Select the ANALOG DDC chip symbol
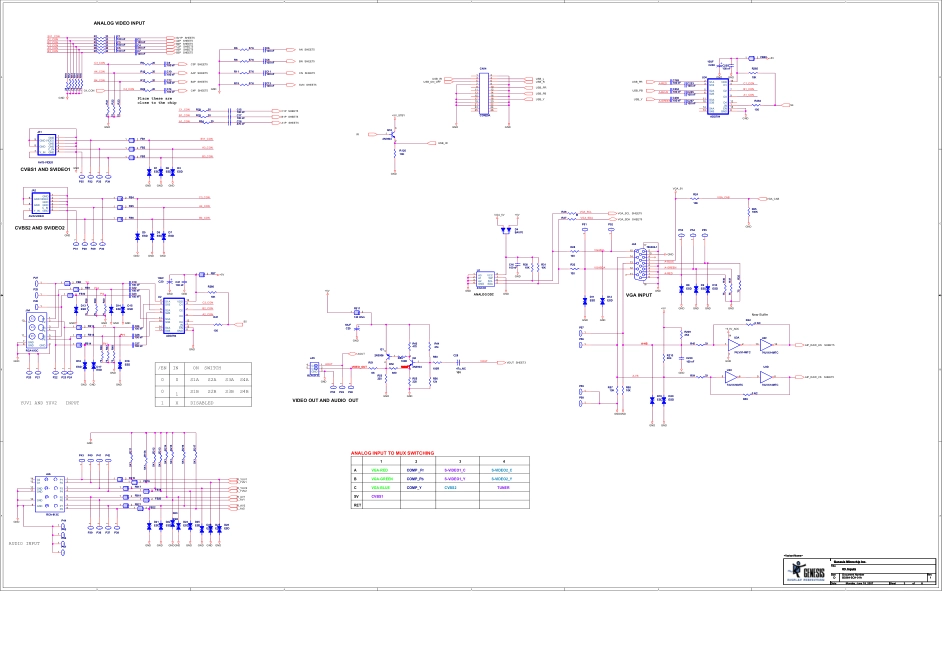This screenshot has width=950, height=672. pos(485,281)
